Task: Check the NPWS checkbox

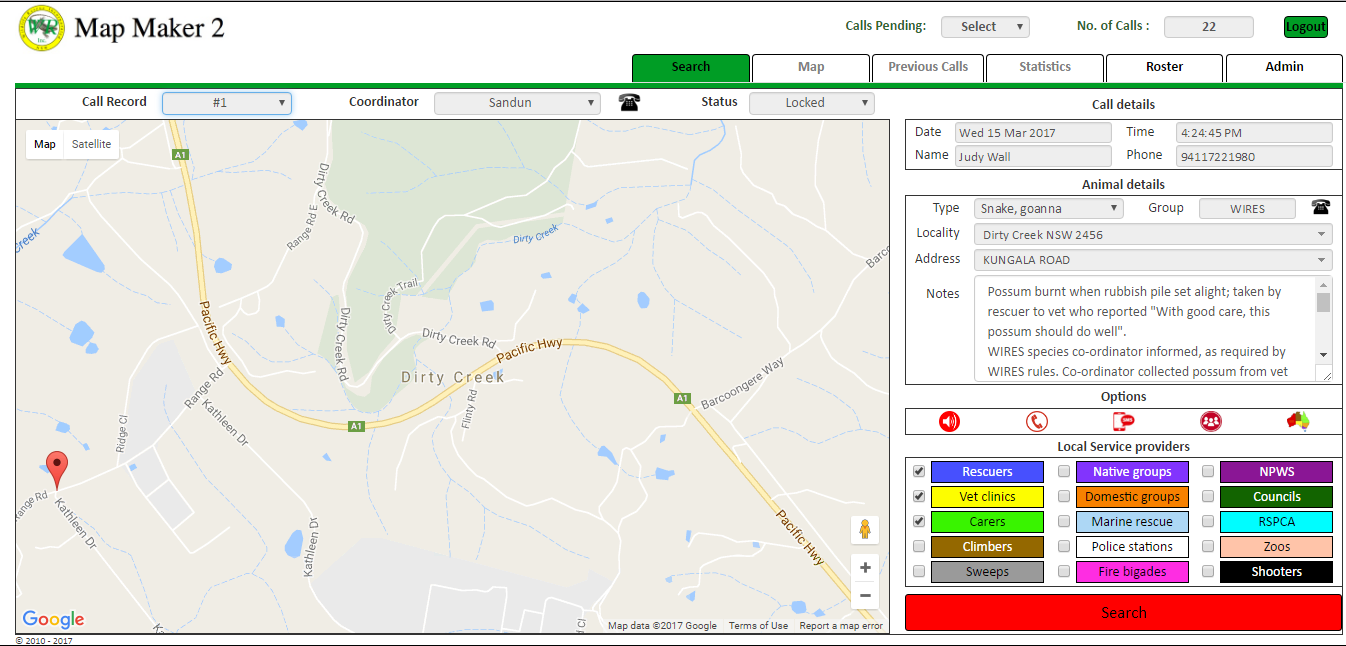Action: (1208, 471)
